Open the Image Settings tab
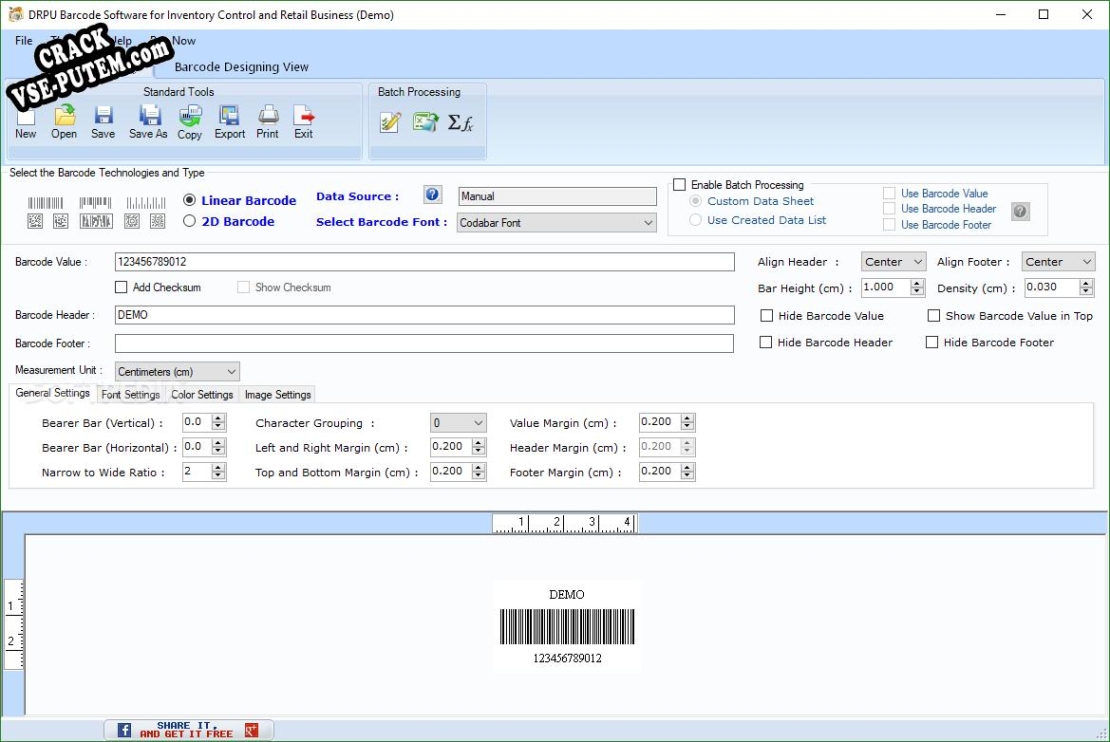1110x742 pixels. [278, 394]
